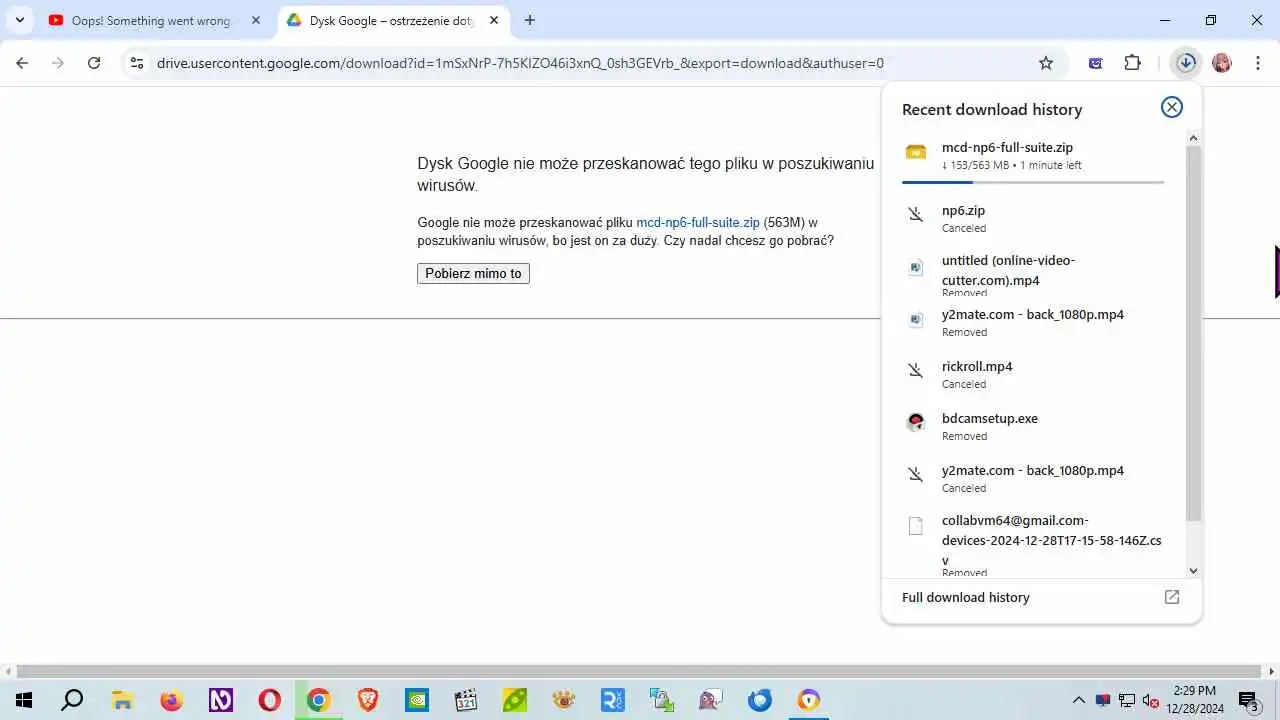Click the Chrome taskbar icon
This screenshot has width=1280, height=720.
coord(318,700)
